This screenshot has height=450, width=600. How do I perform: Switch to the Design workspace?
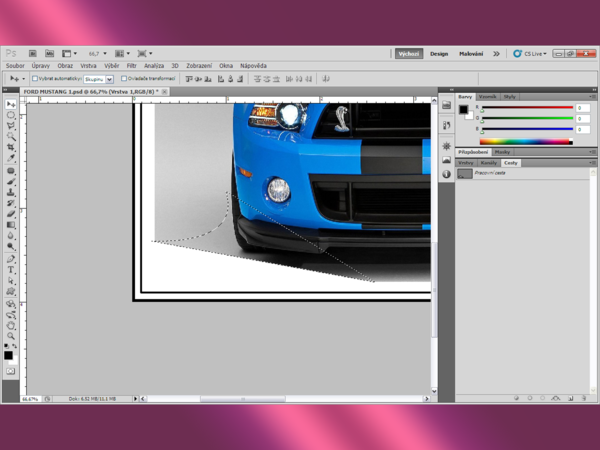(x=439, y=53)
